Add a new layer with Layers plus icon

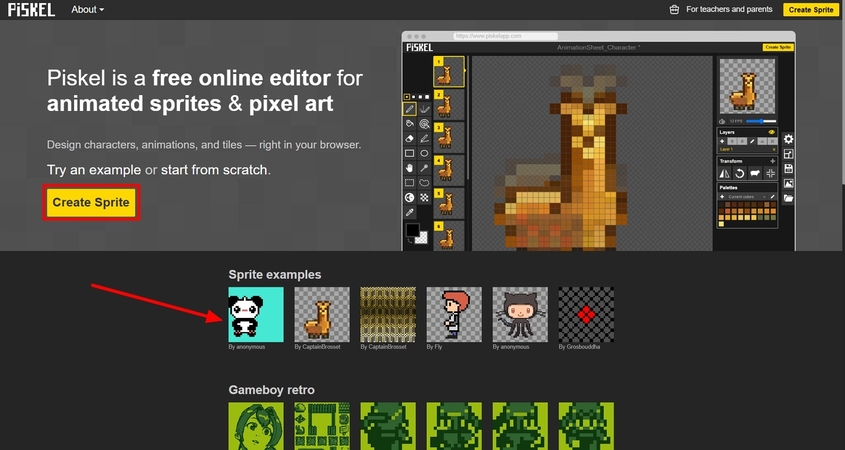[x=722, y=141]
